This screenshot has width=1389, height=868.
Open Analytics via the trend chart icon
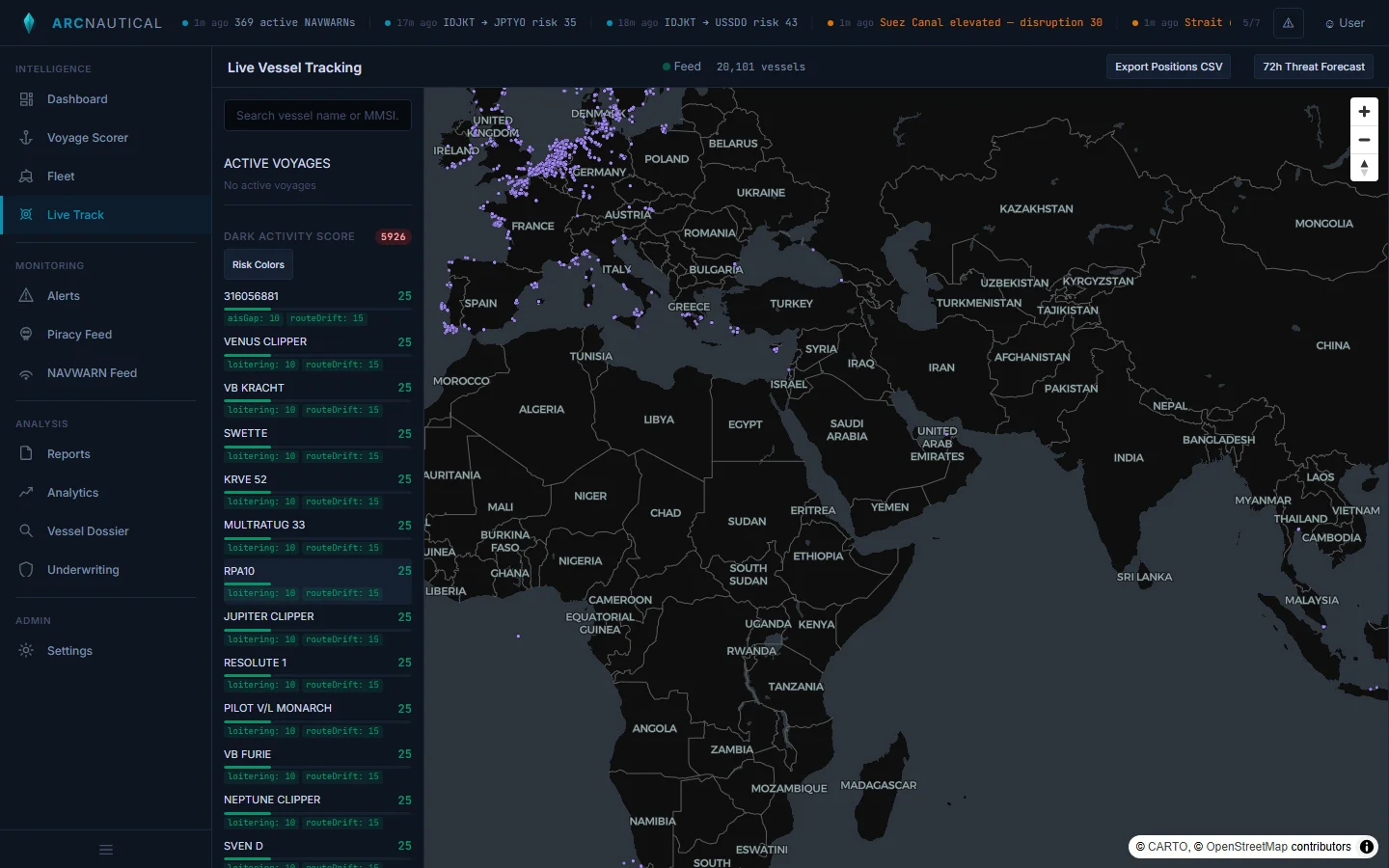(26, 493)
